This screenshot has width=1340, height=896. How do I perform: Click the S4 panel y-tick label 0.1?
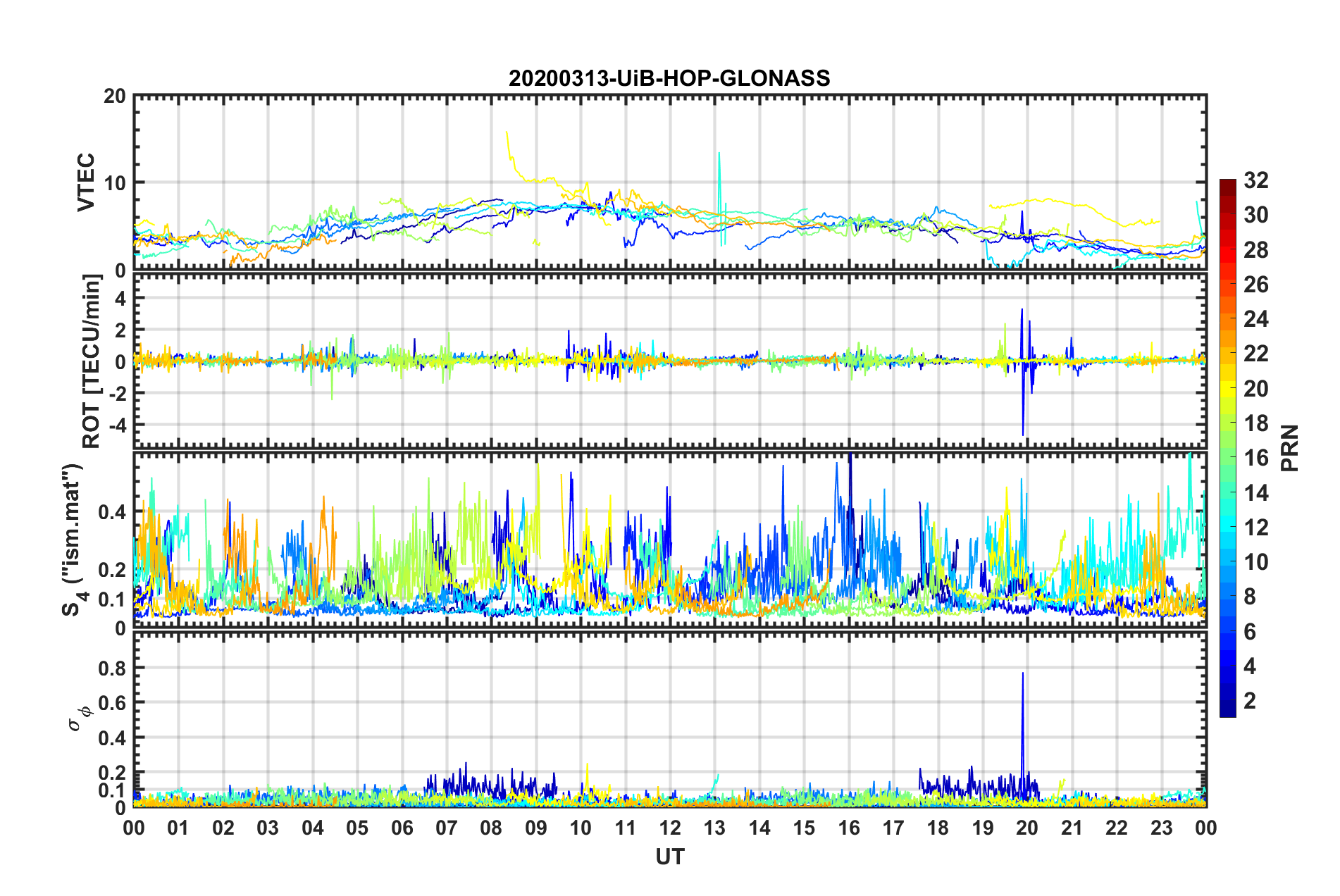[112, 599]
